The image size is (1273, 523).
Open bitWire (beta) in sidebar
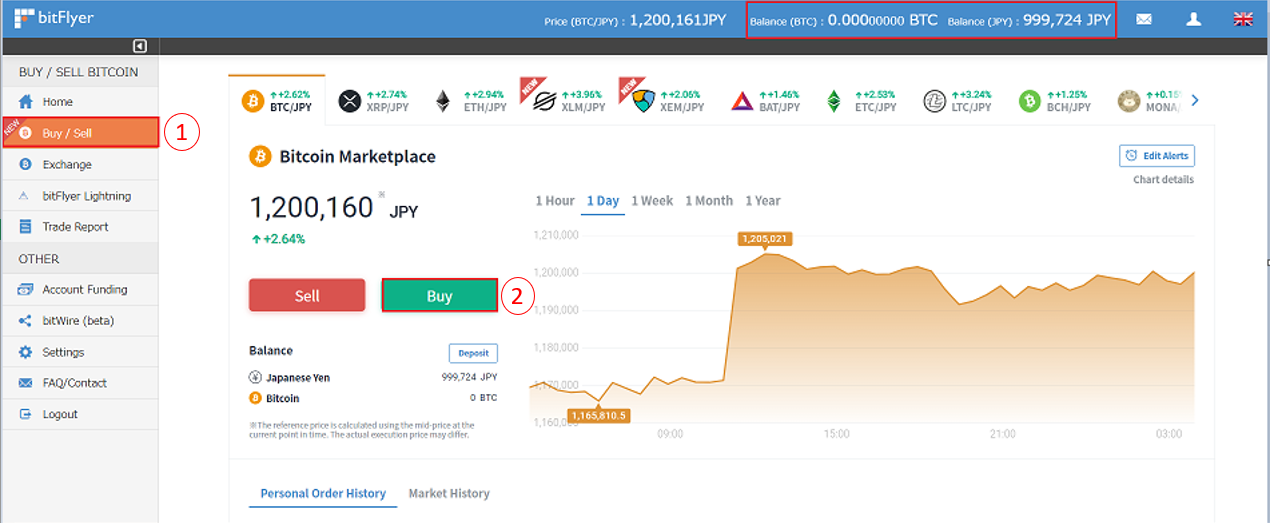(x=80, y=321)
